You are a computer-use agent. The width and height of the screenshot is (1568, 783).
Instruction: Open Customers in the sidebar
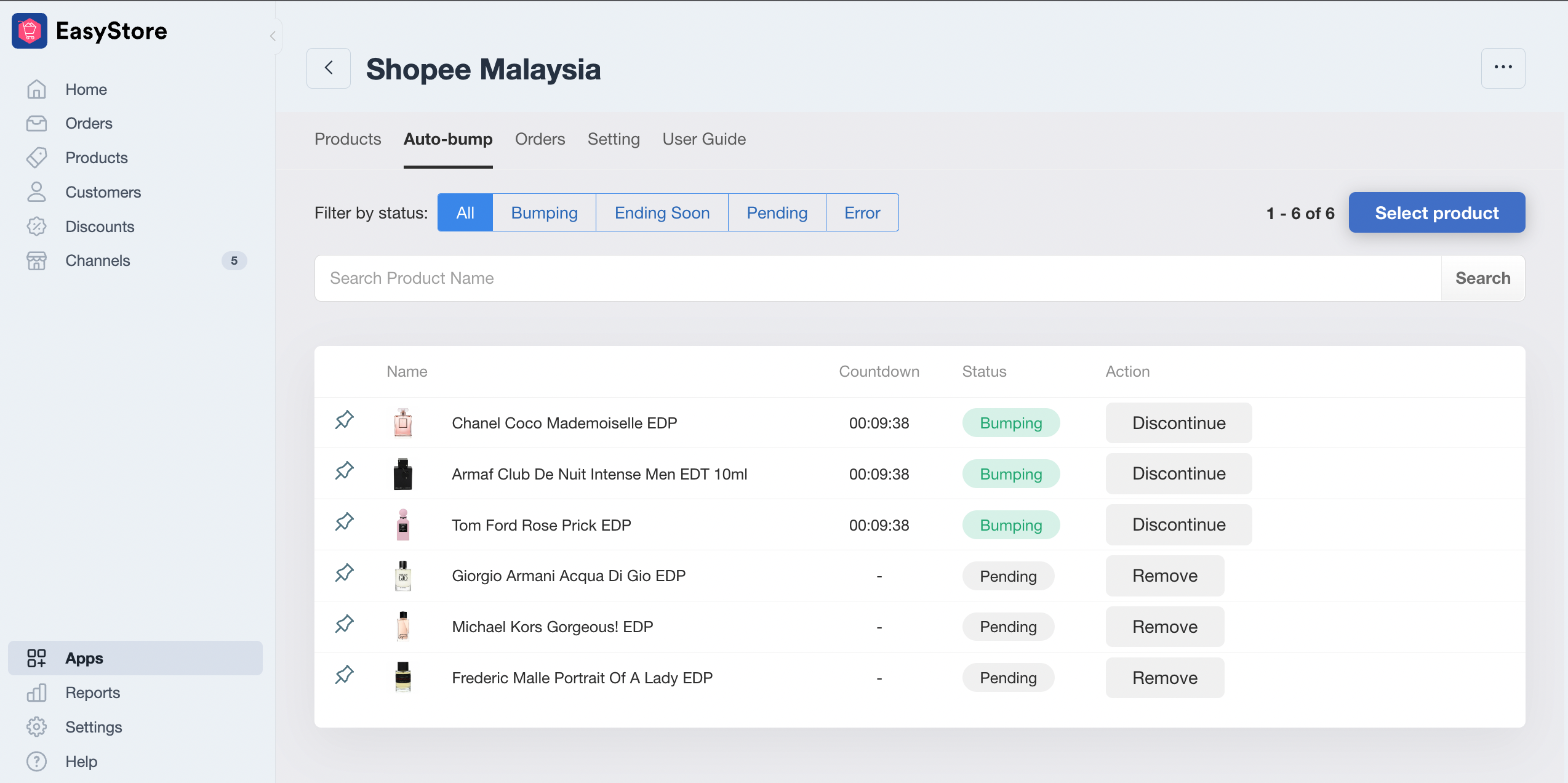[103, 192]
